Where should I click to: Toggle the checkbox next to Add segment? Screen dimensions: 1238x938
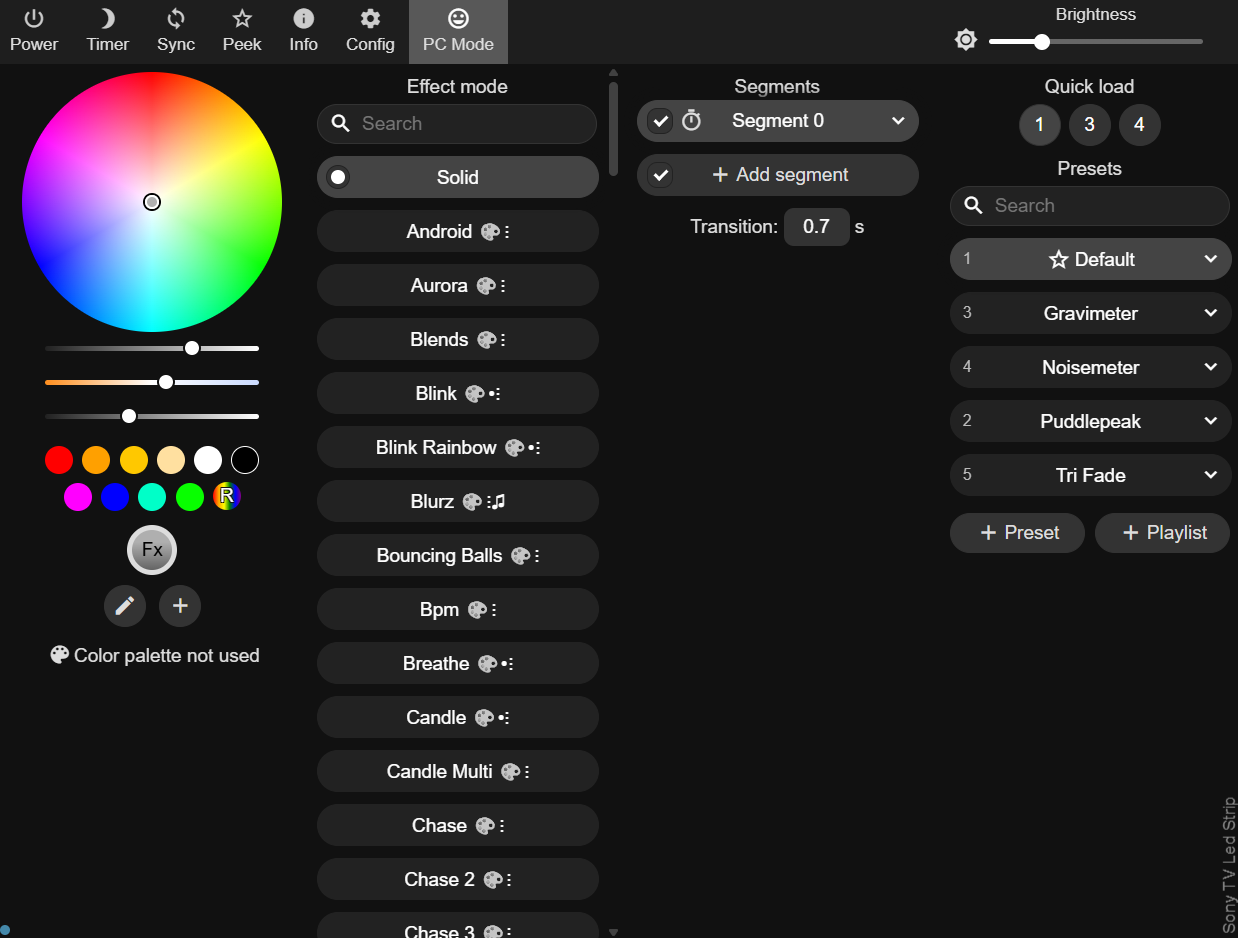[x=660, y=174]
